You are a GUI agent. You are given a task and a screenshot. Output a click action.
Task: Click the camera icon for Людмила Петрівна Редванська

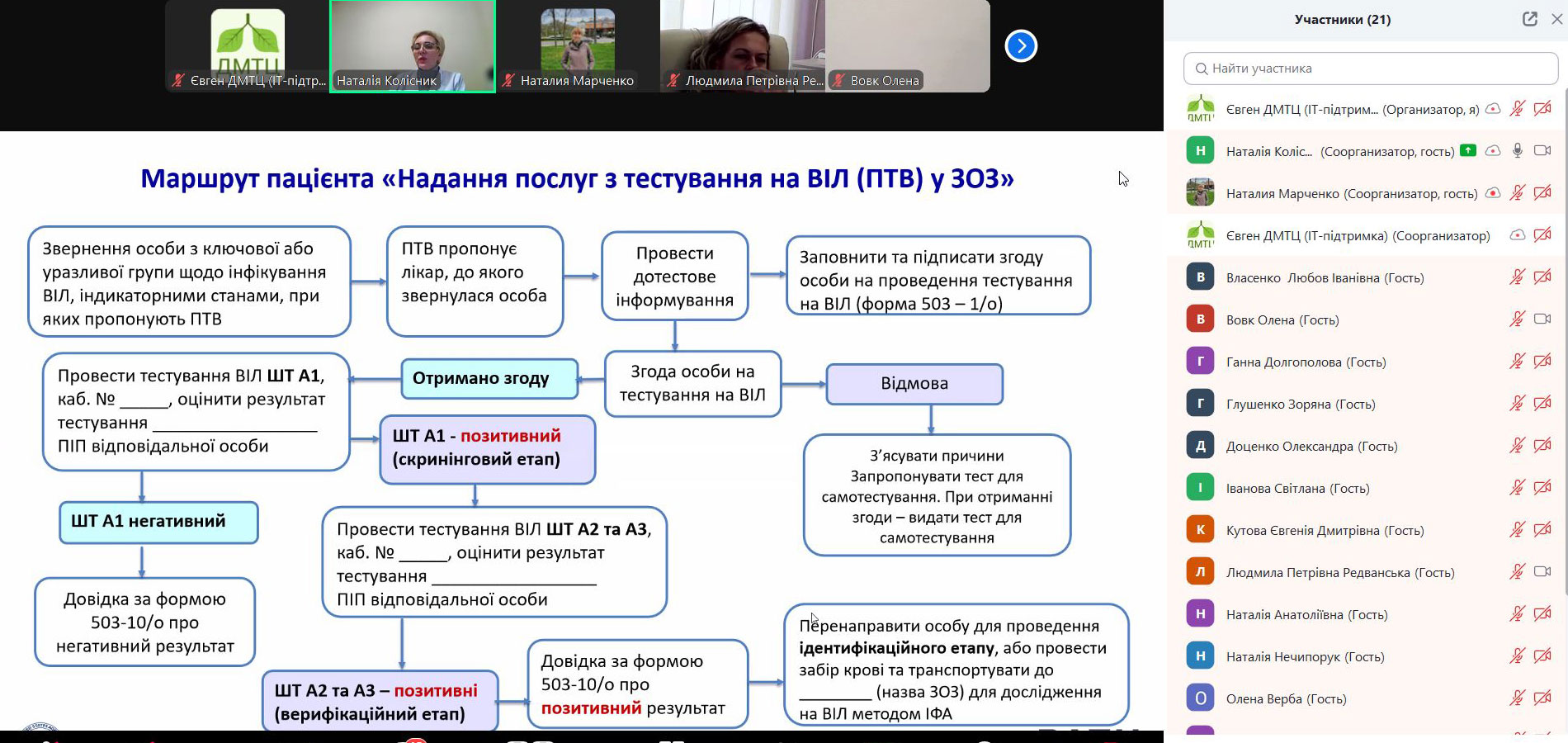tap(1542, 572)
